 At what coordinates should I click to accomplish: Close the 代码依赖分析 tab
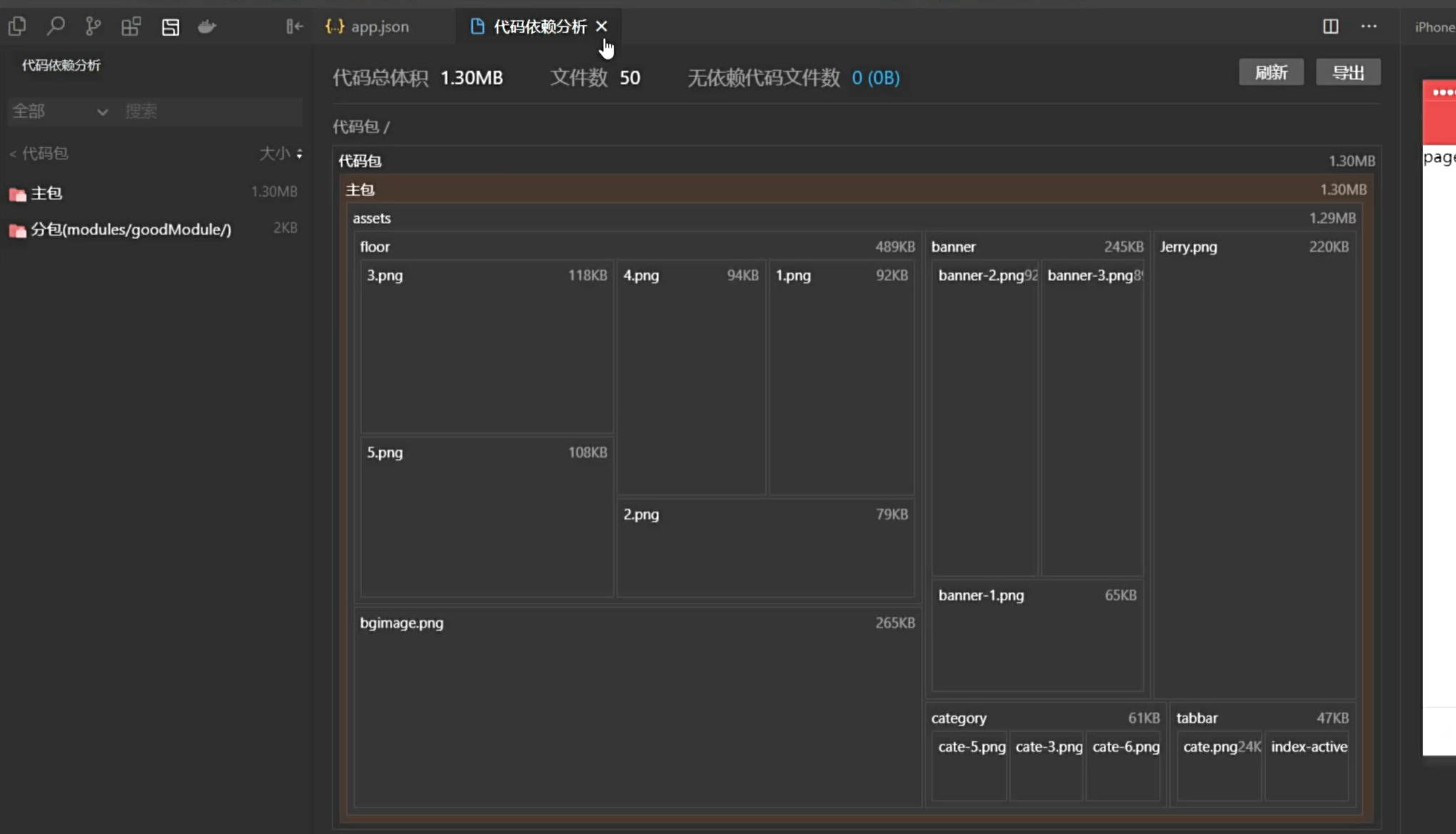coord(602,26)
